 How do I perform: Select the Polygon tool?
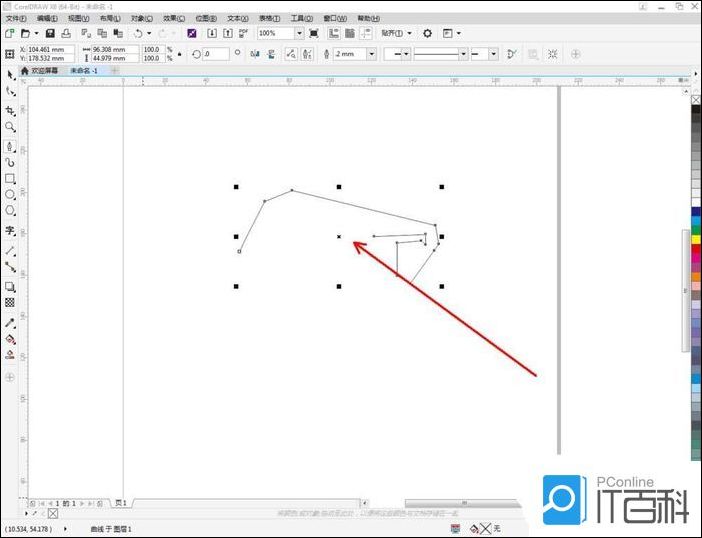10,210
